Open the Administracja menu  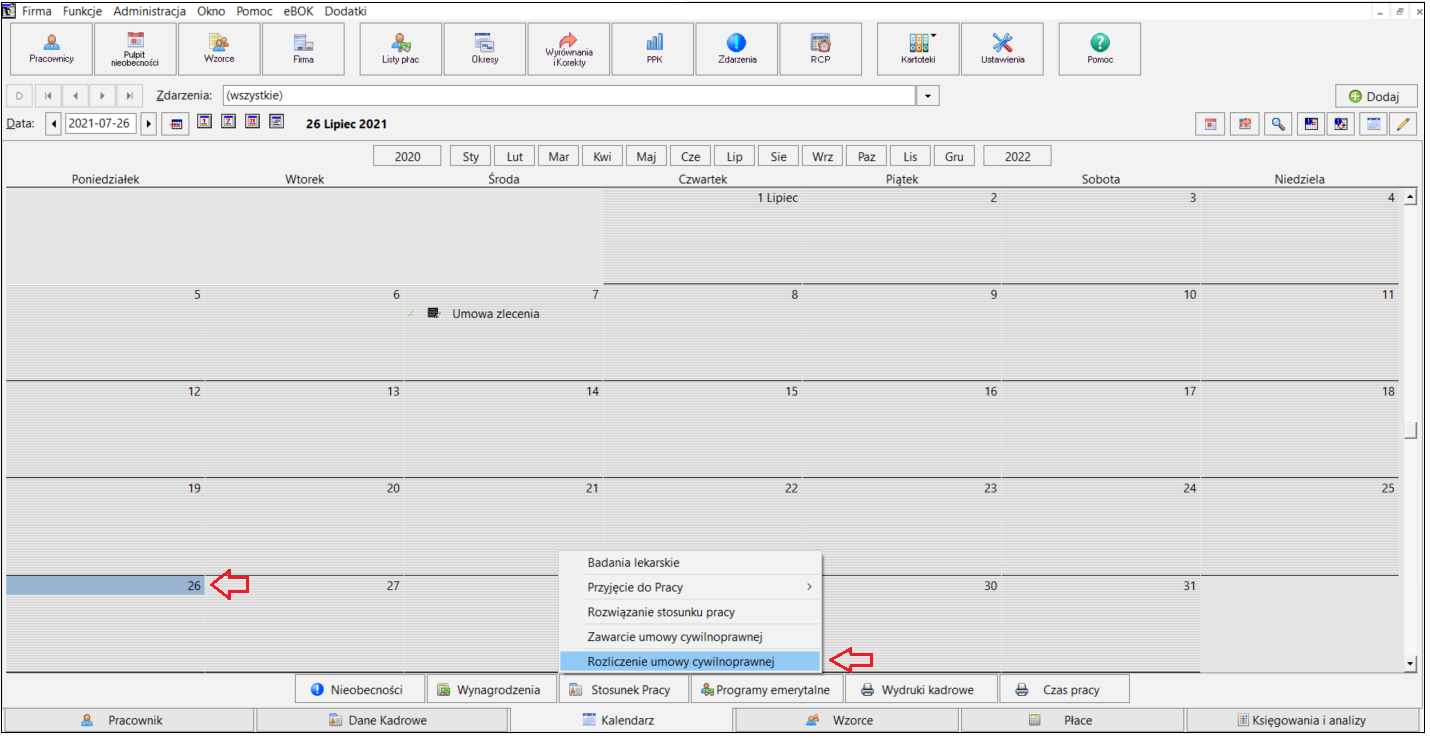[x=149, y=11]
